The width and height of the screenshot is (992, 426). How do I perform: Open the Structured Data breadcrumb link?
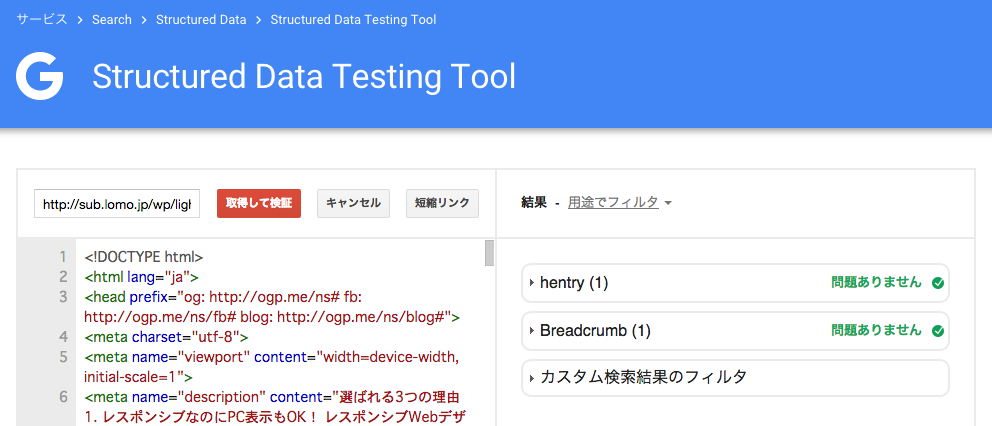(x=201, y=20)
